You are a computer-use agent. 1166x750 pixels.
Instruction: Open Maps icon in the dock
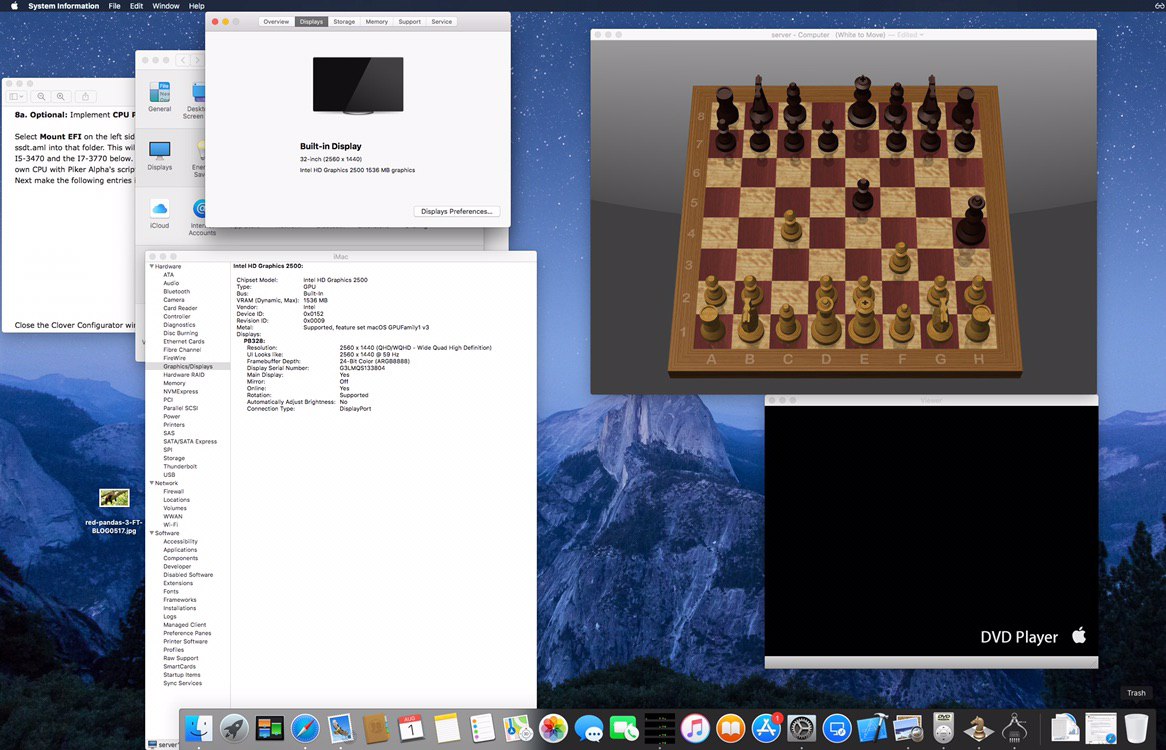click(x=518, y=728)
